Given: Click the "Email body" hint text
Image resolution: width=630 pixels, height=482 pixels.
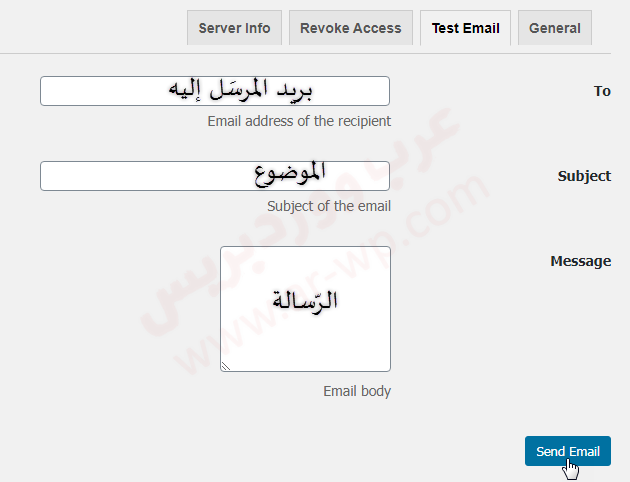Looking at the screenshot, I should point(357,391).
